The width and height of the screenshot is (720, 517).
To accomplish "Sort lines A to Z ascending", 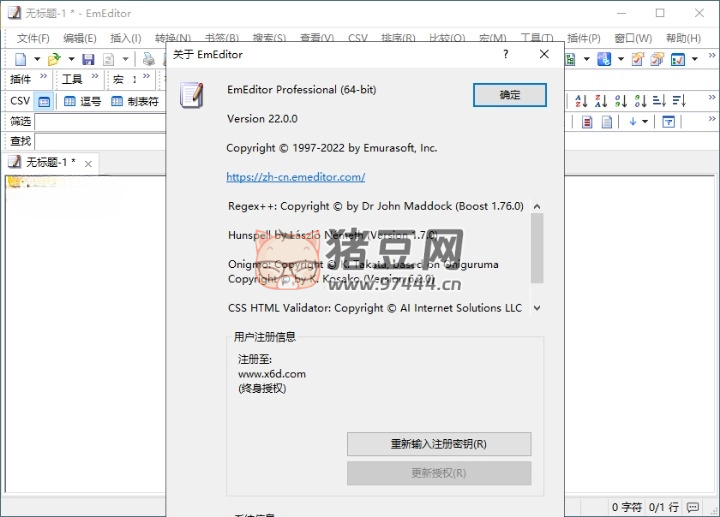I will [582, 101].
